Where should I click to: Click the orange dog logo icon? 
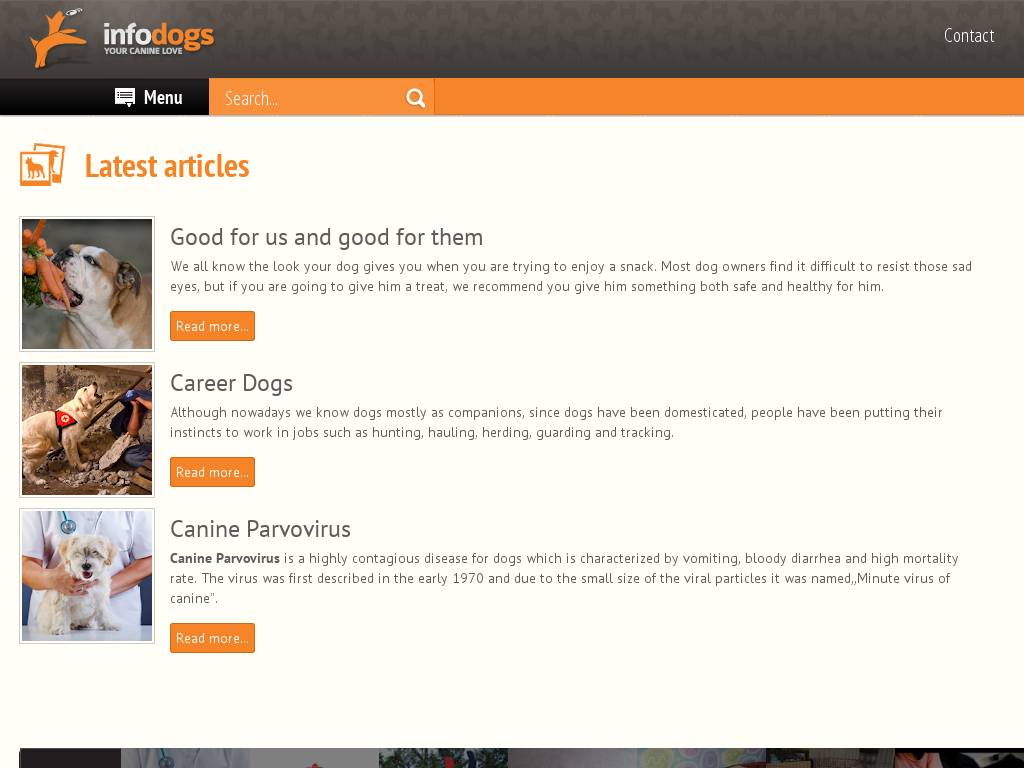[x=57, y=39]
